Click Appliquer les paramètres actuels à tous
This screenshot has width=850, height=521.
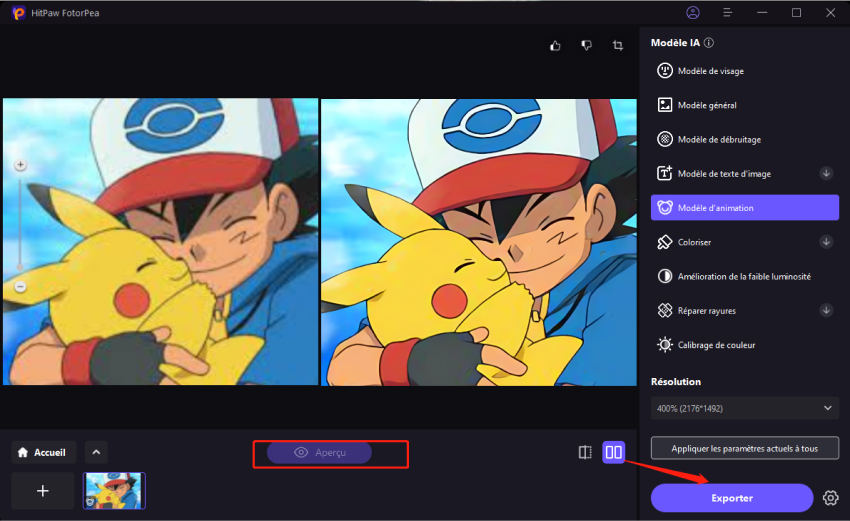(745, 448)
